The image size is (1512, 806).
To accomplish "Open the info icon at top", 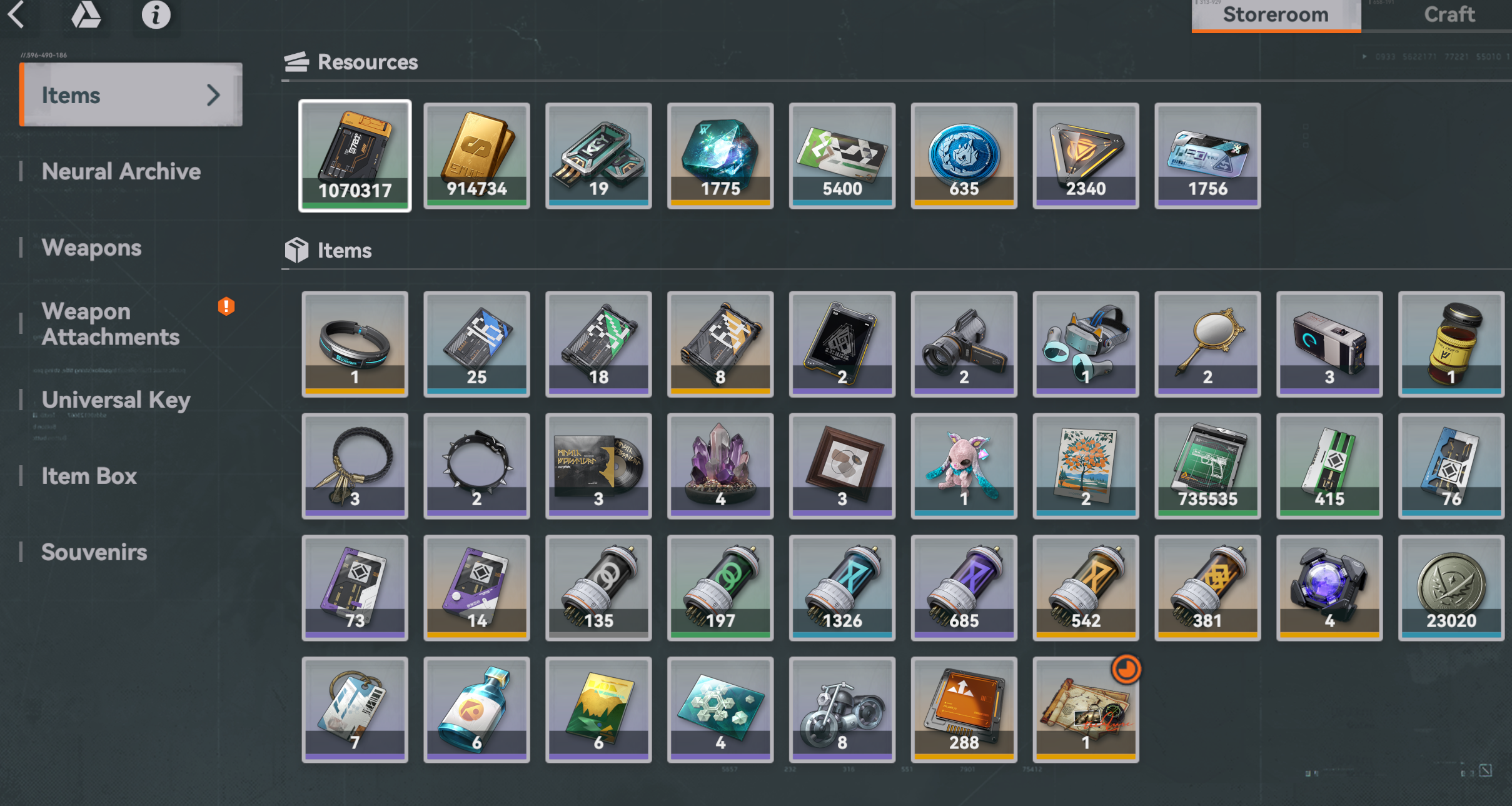I will (x=156, y=14).
